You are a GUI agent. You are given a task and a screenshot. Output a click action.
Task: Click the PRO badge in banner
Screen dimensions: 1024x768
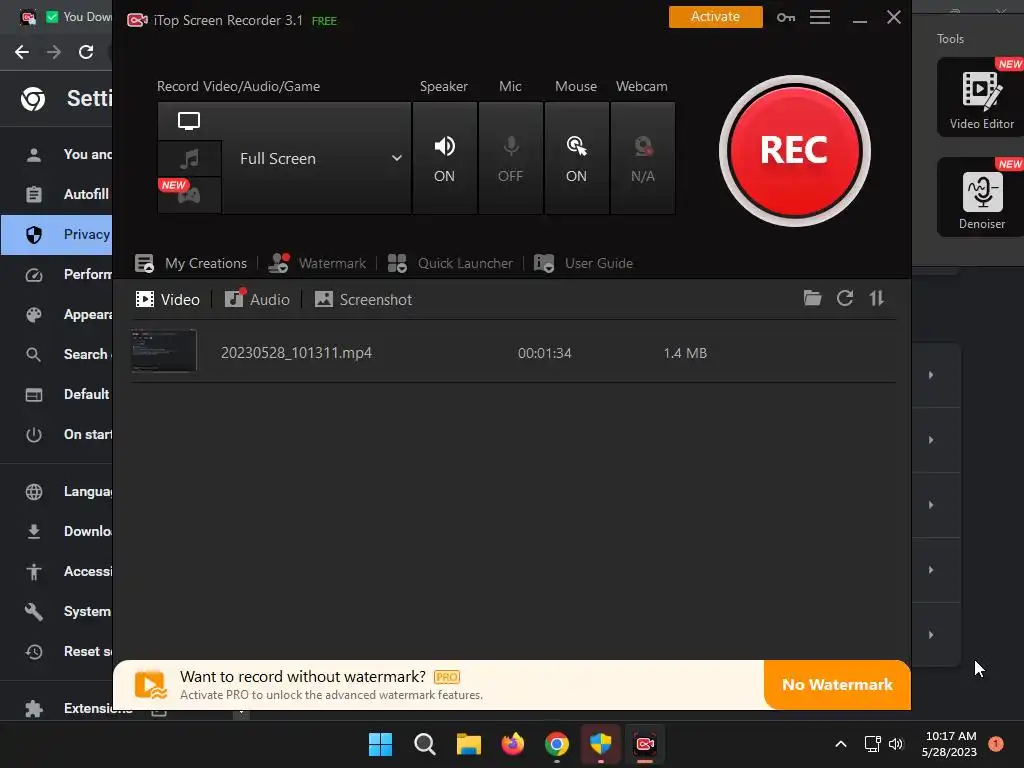click(447, 677)
